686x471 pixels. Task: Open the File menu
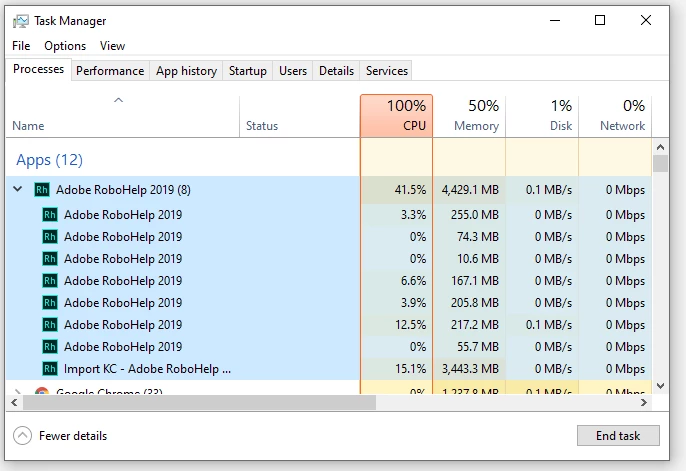tap(21, 46)
